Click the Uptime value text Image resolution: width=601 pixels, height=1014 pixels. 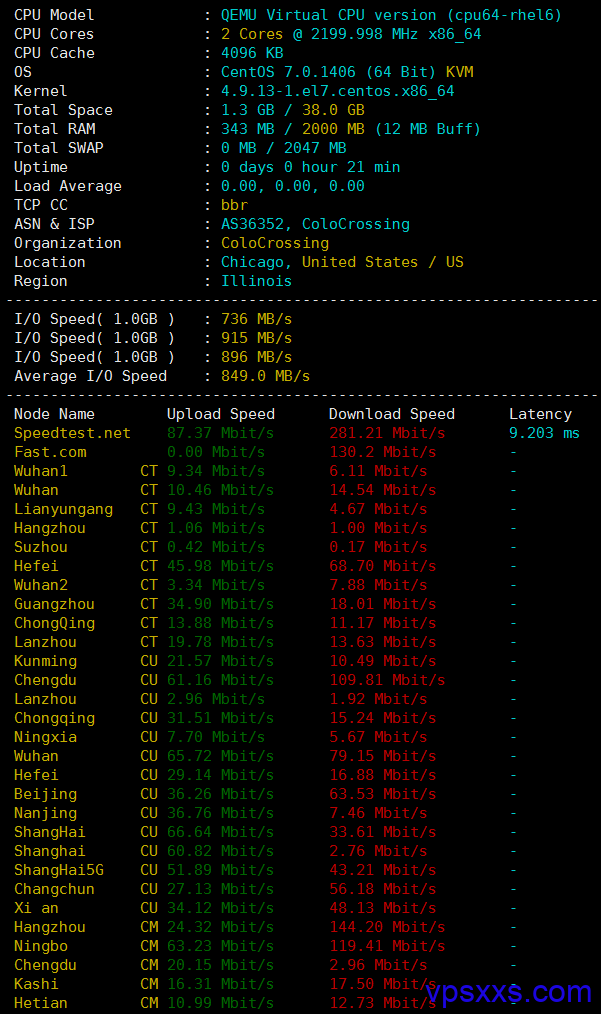point(310,167)
